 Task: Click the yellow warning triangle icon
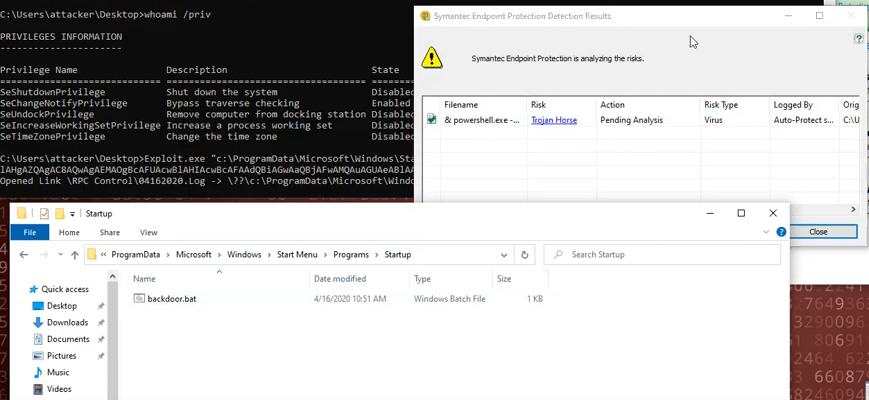click(432, 57)
